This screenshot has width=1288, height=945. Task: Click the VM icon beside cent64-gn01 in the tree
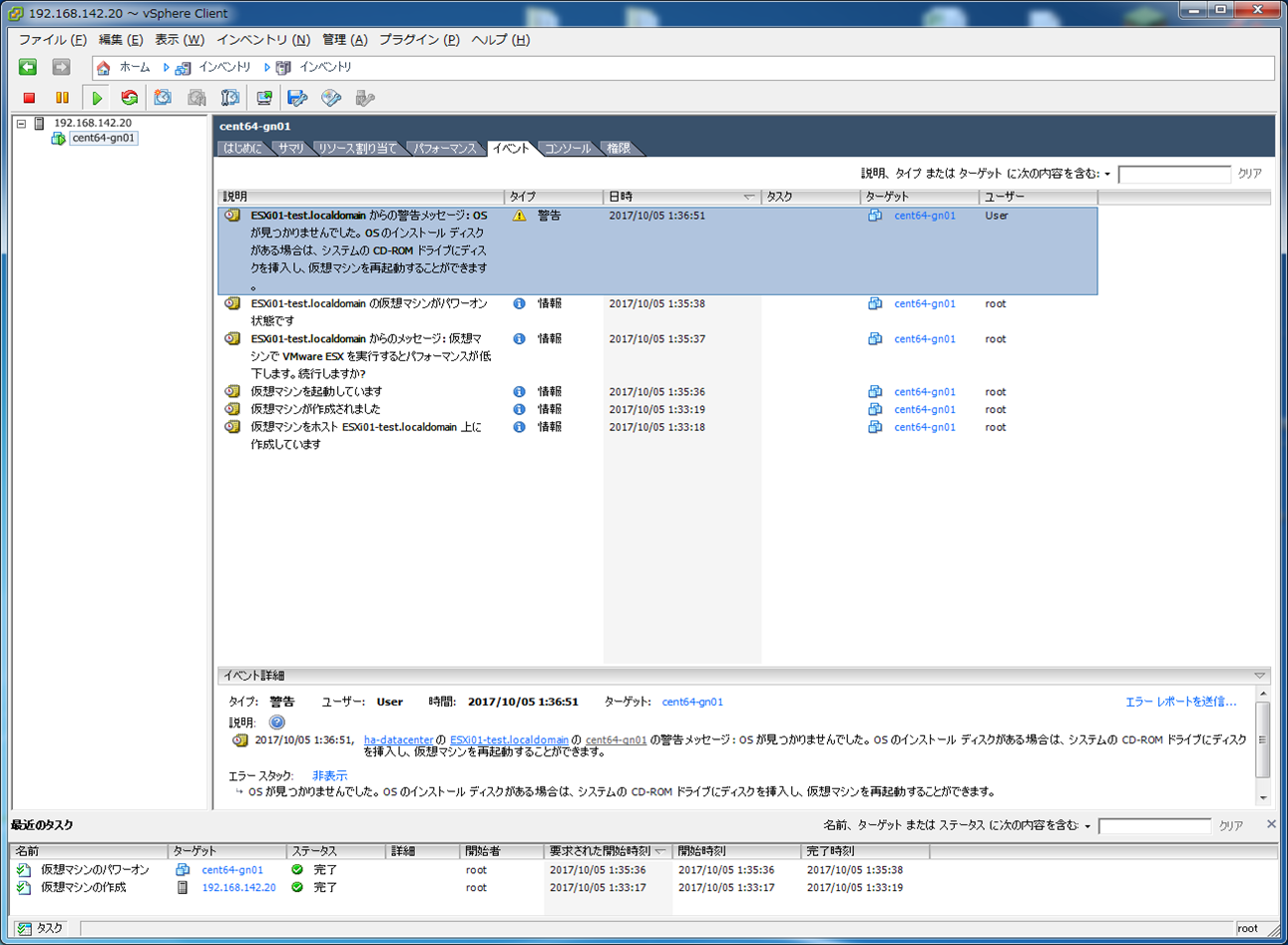coord(58,139)
